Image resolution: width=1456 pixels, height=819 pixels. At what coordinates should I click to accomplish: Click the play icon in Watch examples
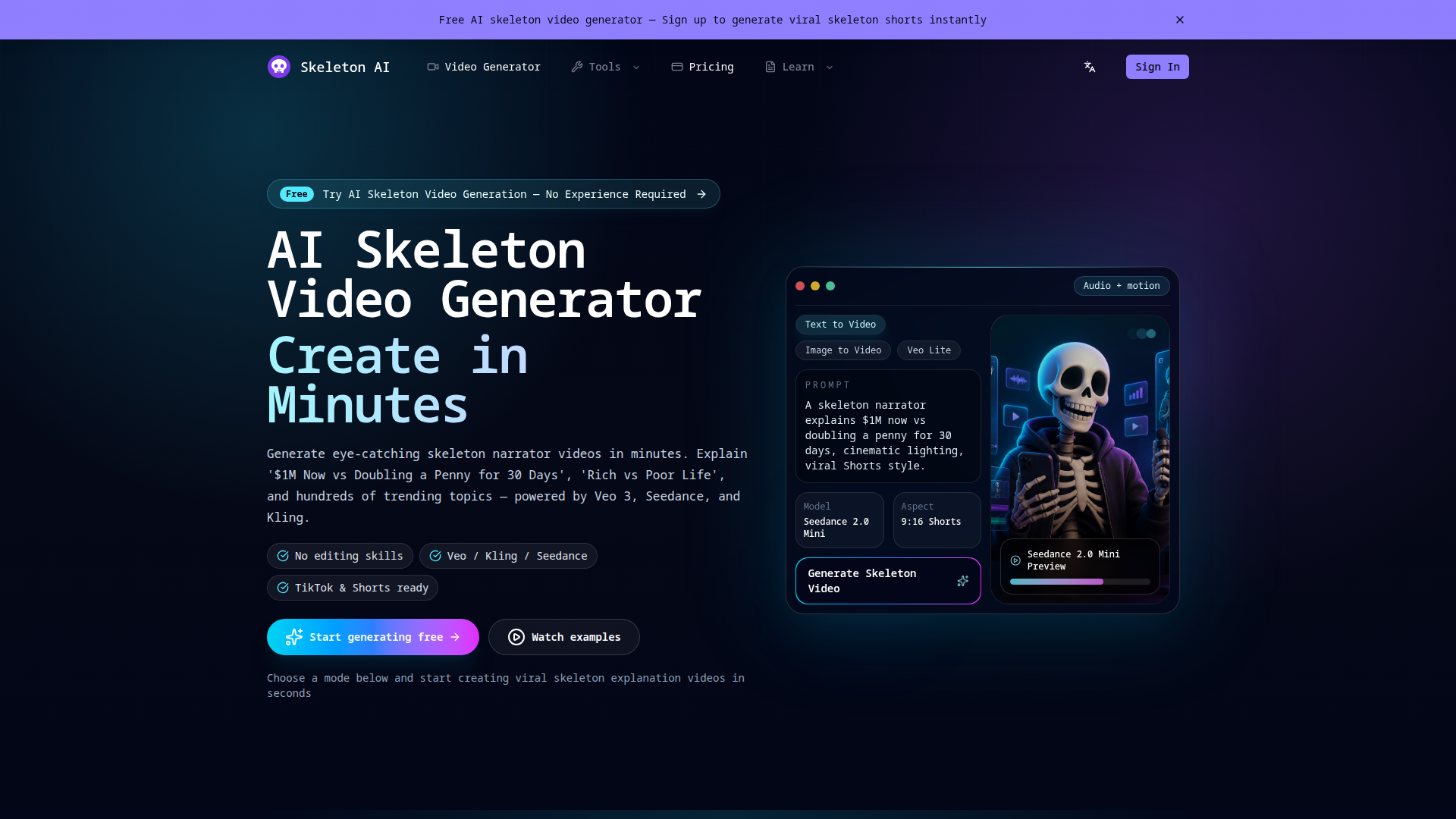click(x=516, y=637)
